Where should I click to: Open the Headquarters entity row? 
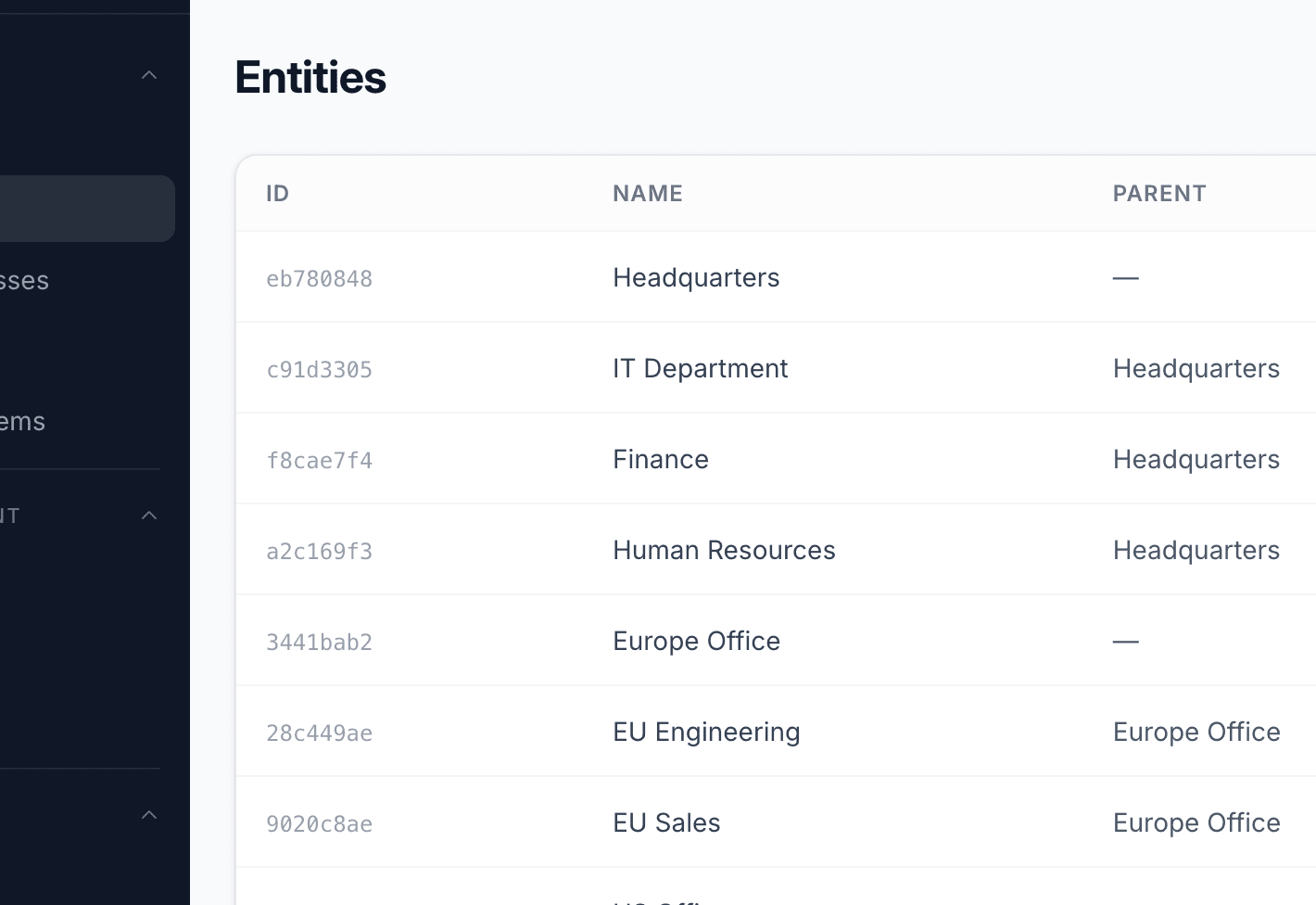(x=695, y=276)
